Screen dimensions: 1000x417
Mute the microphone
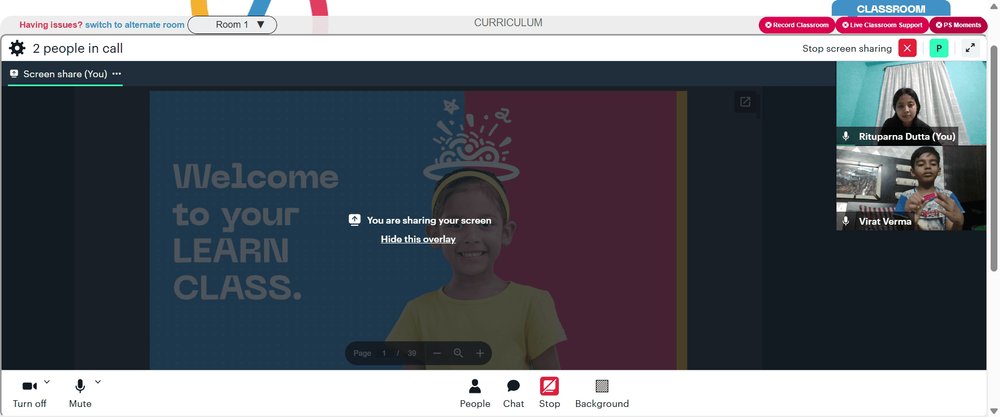click(x=80, y=393)
